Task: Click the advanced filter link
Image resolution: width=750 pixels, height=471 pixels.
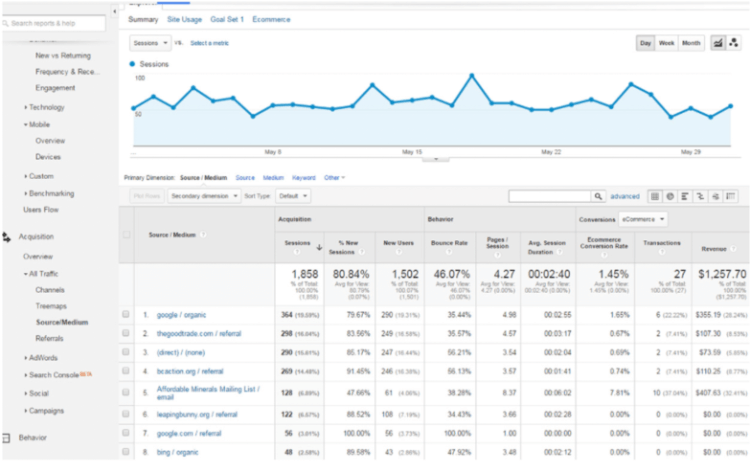Action: pos(625,196)
